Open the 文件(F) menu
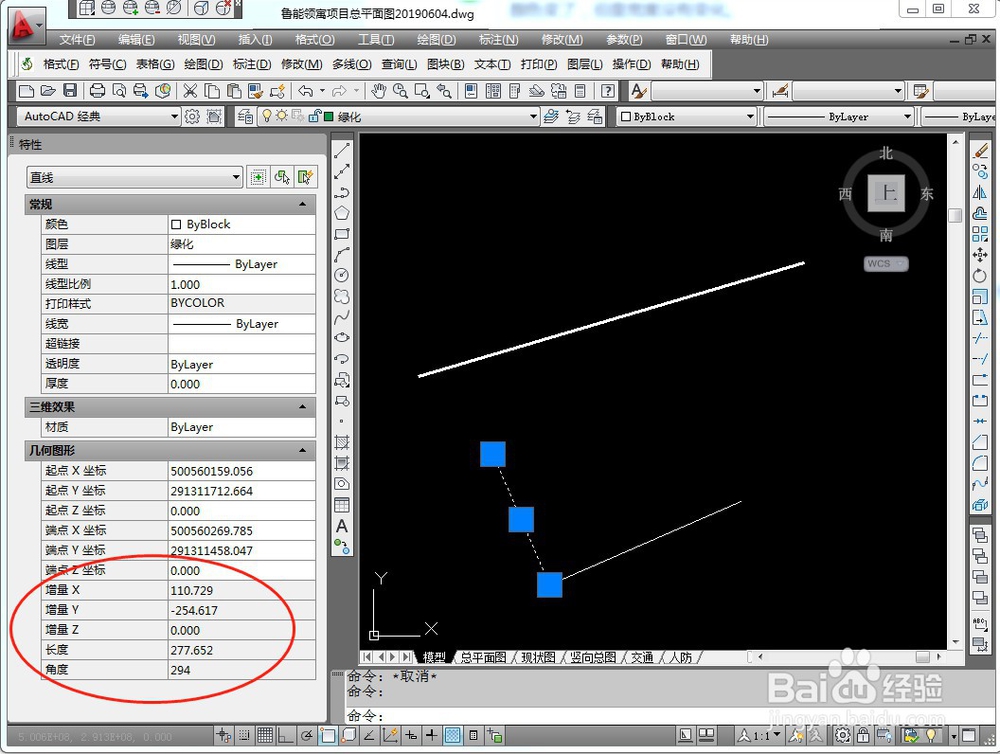1000x754 pixels. pyautogui.click(x=77, y=40)
